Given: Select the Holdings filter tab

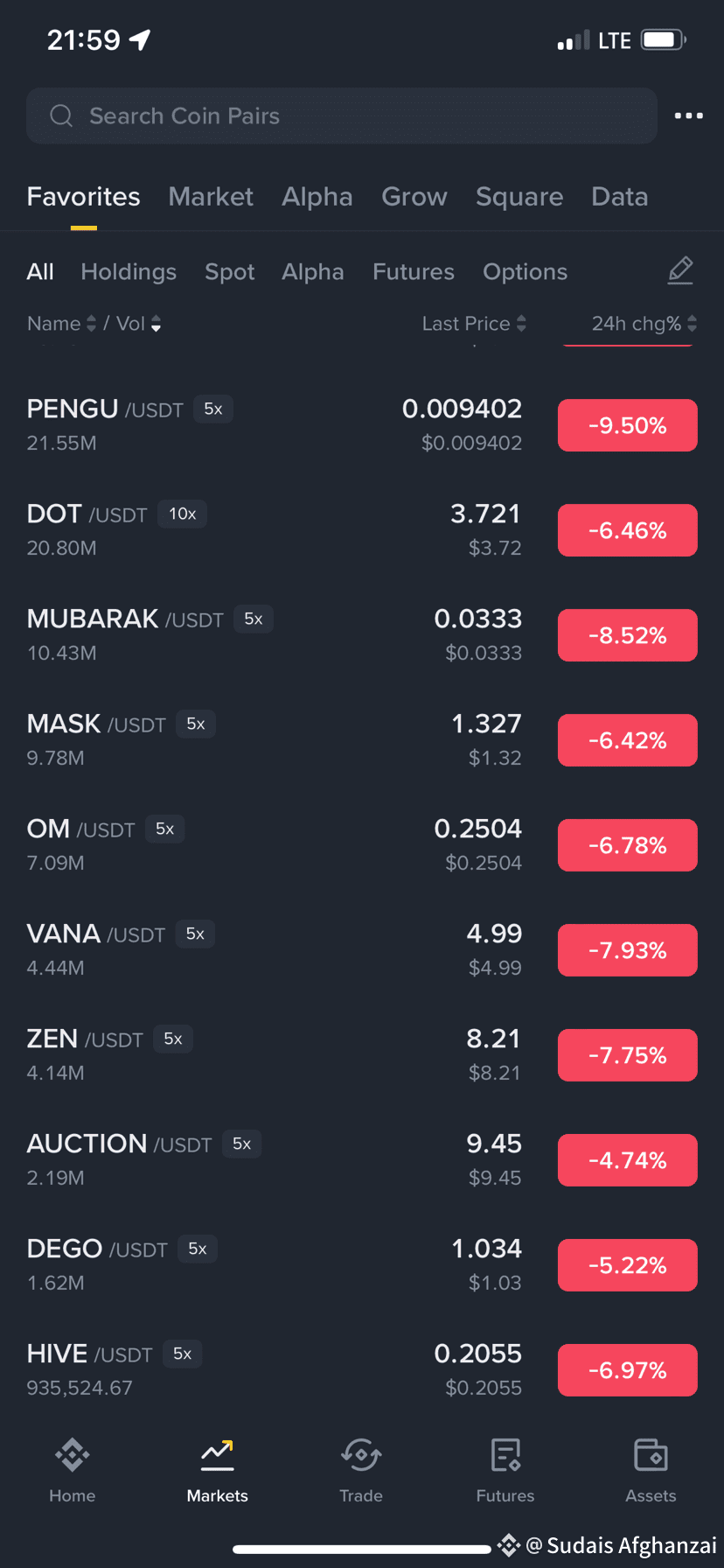Looking at the screenshot, I should coord(129,272).
